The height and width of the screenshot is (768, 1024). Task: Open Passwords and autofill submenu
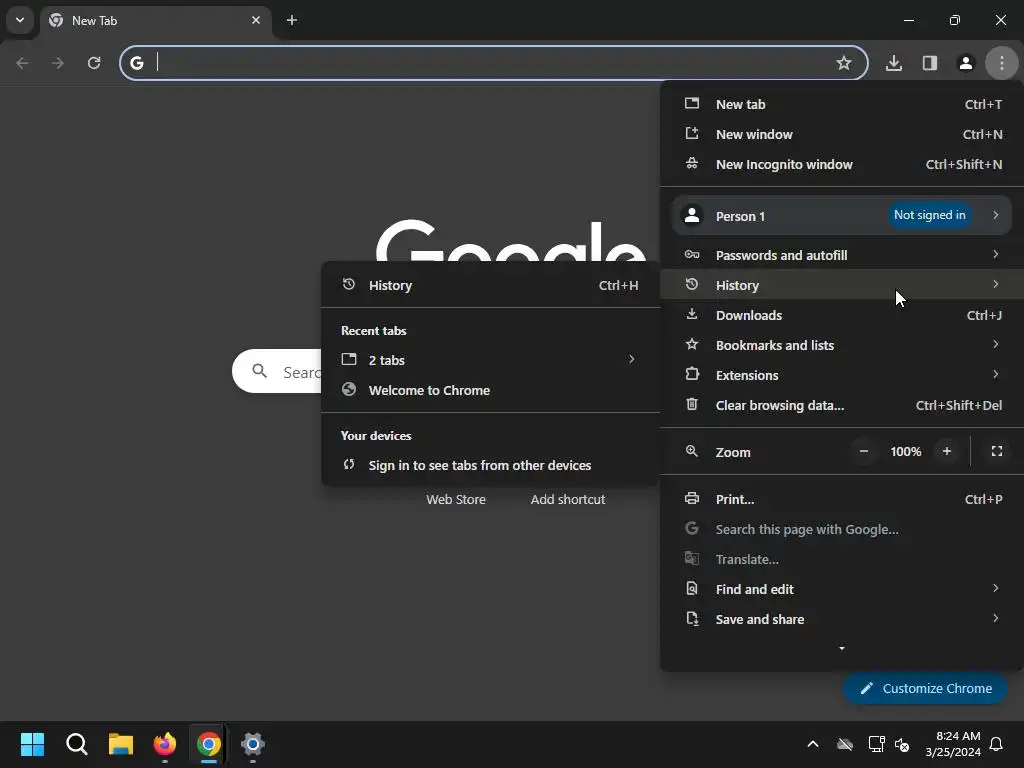(842, 255)
